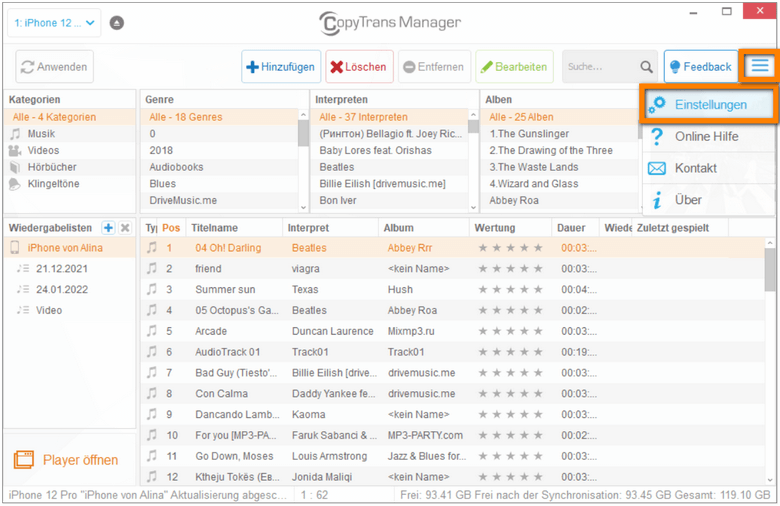Select album 1.The Gunslinger
The width and height of the screenshot is (780, 506).
pos(559,133)
